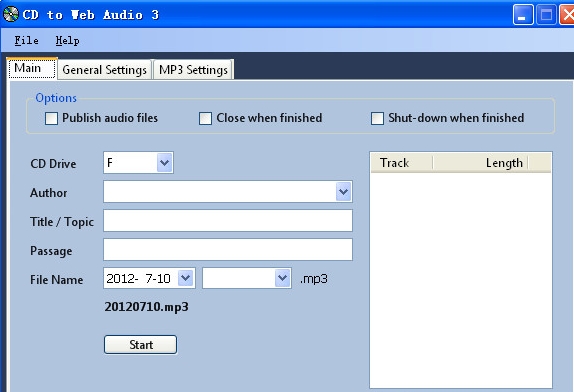Enable Publish audio files checkbox
This screenshot has width=574, height=392.
click(51, 118)
